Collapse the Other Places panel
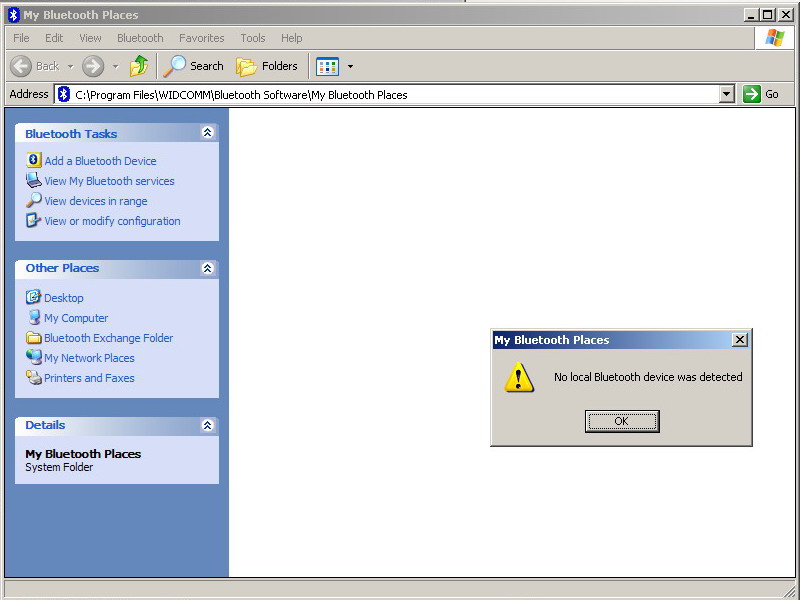This screenshot has width=800, height=600. (x=207, y=268)
